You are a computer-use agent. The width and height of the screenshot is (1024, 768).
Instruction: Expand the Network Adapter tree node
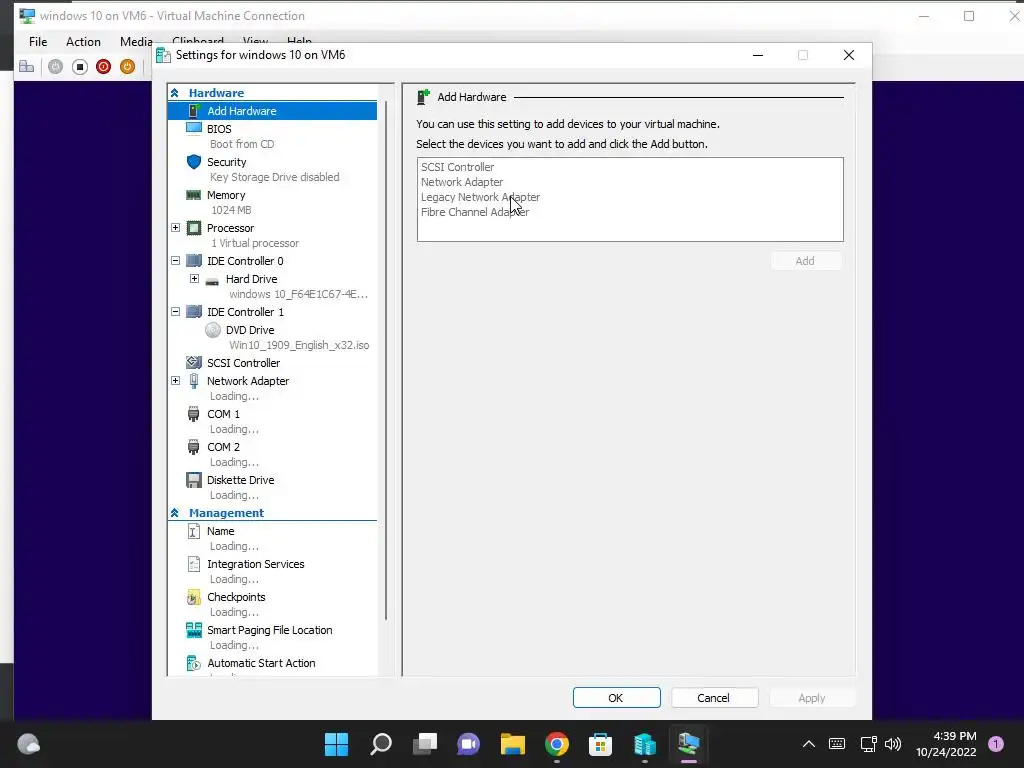point(176,381)
